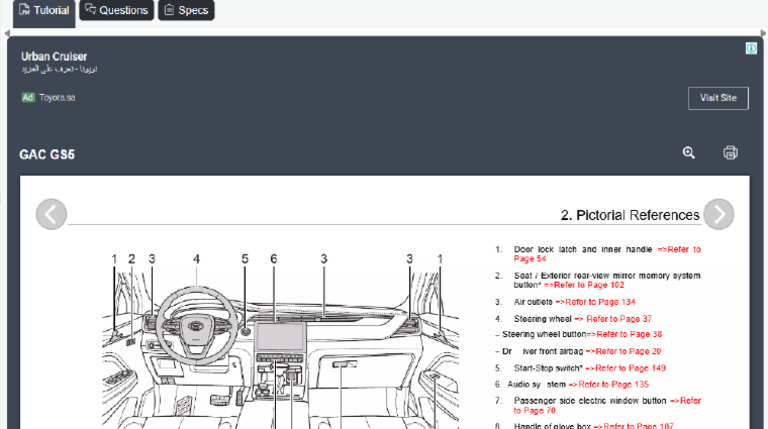The width and height of the screenshot is (768, 429).
Task: Open the Urban Cruiser ad title
Action: tap(54, 56)
